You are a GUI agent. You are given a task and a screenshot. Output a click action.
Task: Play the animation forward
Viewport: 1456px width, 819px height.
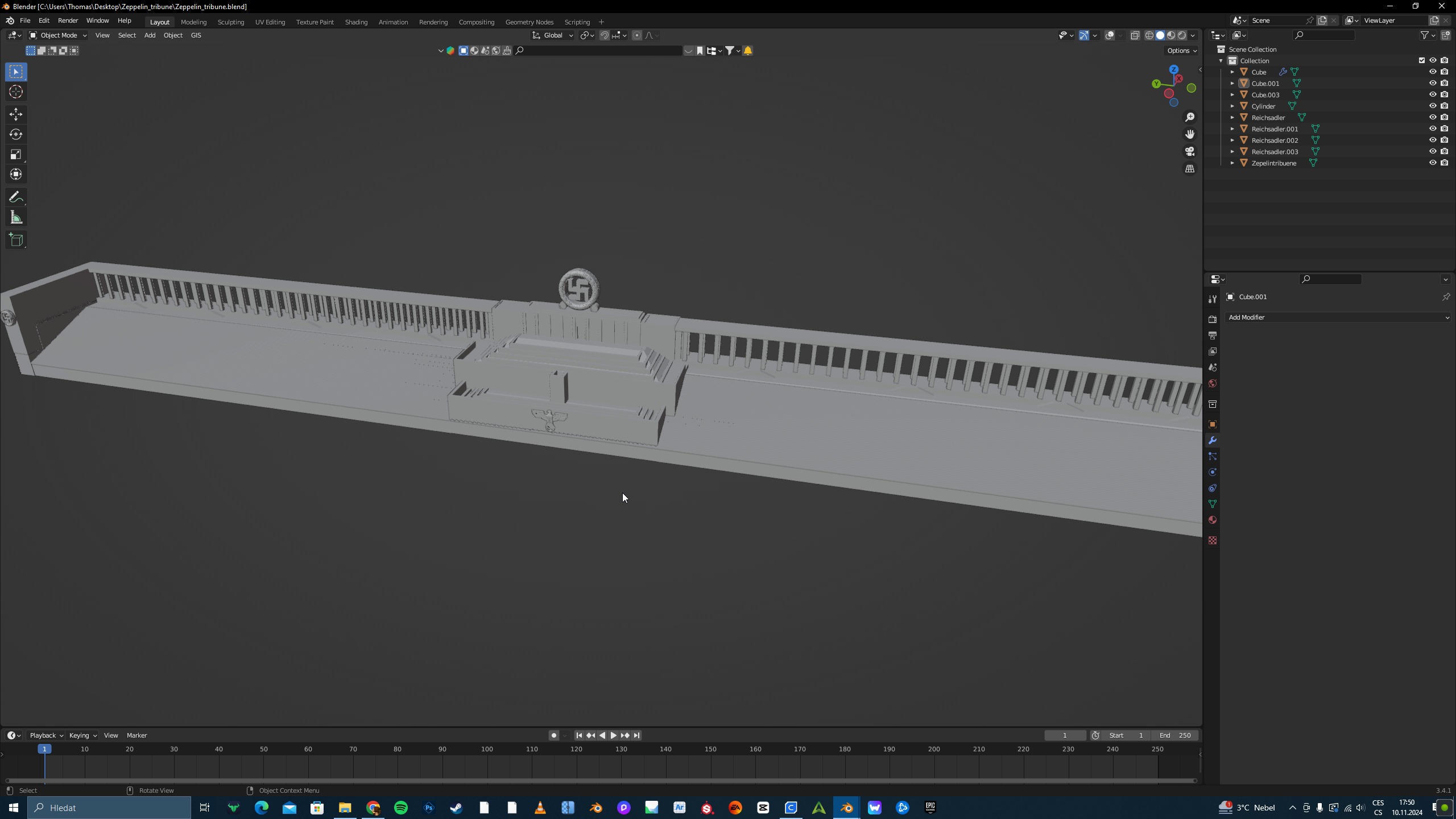click(614, 735)
